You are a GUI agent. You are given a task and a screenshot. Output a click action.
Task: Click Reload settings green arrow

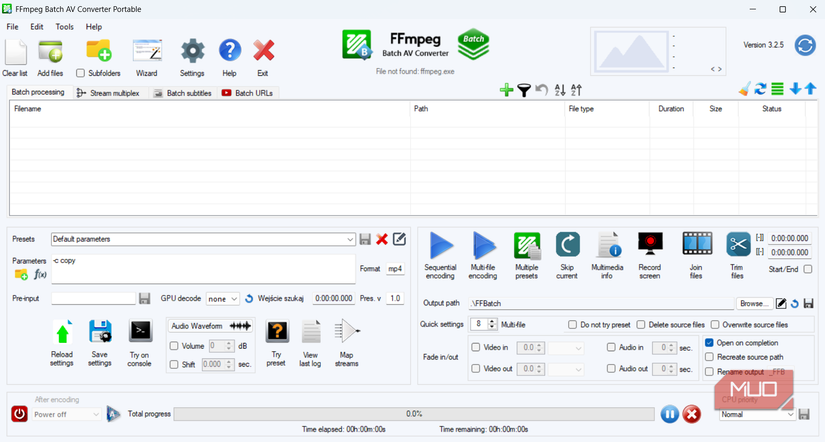click(x=63, y=333)
